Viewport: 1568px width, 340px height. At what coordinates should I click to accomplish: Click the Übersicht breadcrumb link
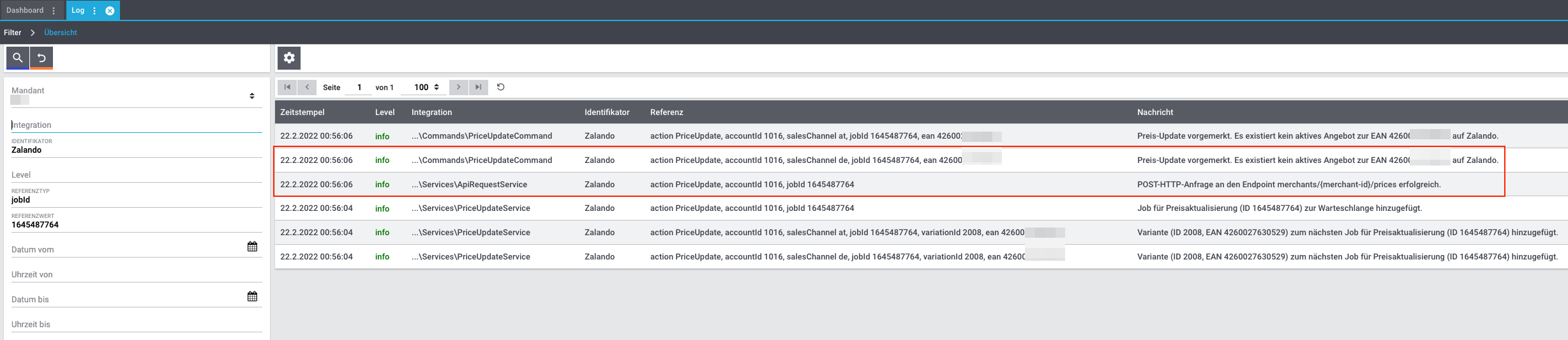click(x=61, y=33)
